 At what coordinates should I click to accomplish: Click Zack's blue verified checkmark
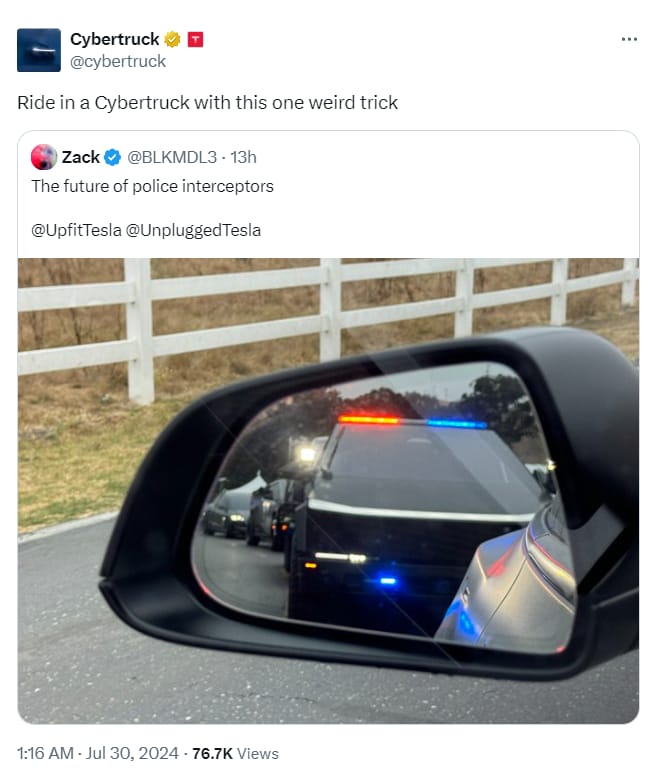click(x=113, y=157)
